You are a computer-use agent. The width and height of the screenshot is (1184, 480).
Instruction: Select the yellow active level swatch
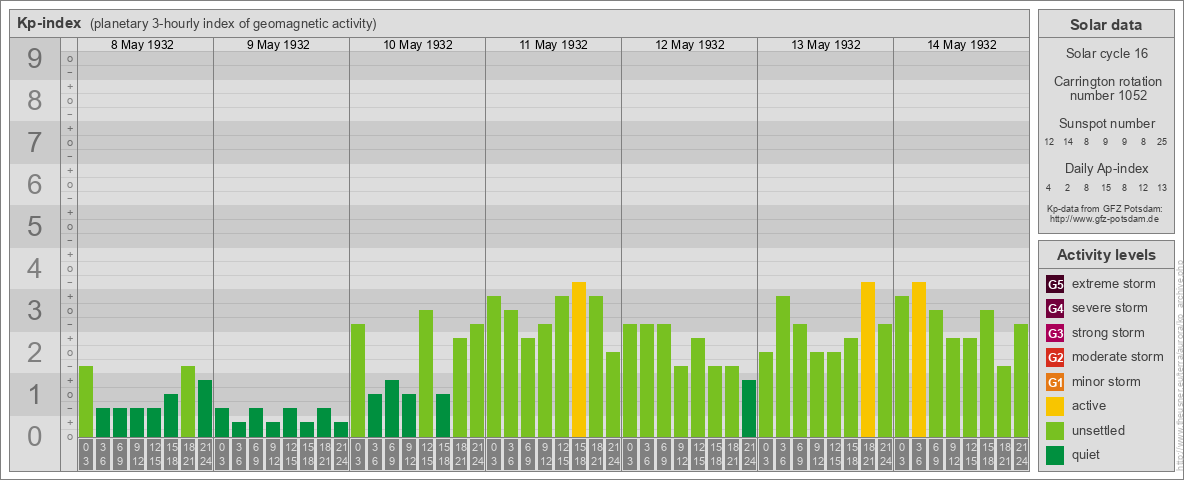click(1055, 406)
